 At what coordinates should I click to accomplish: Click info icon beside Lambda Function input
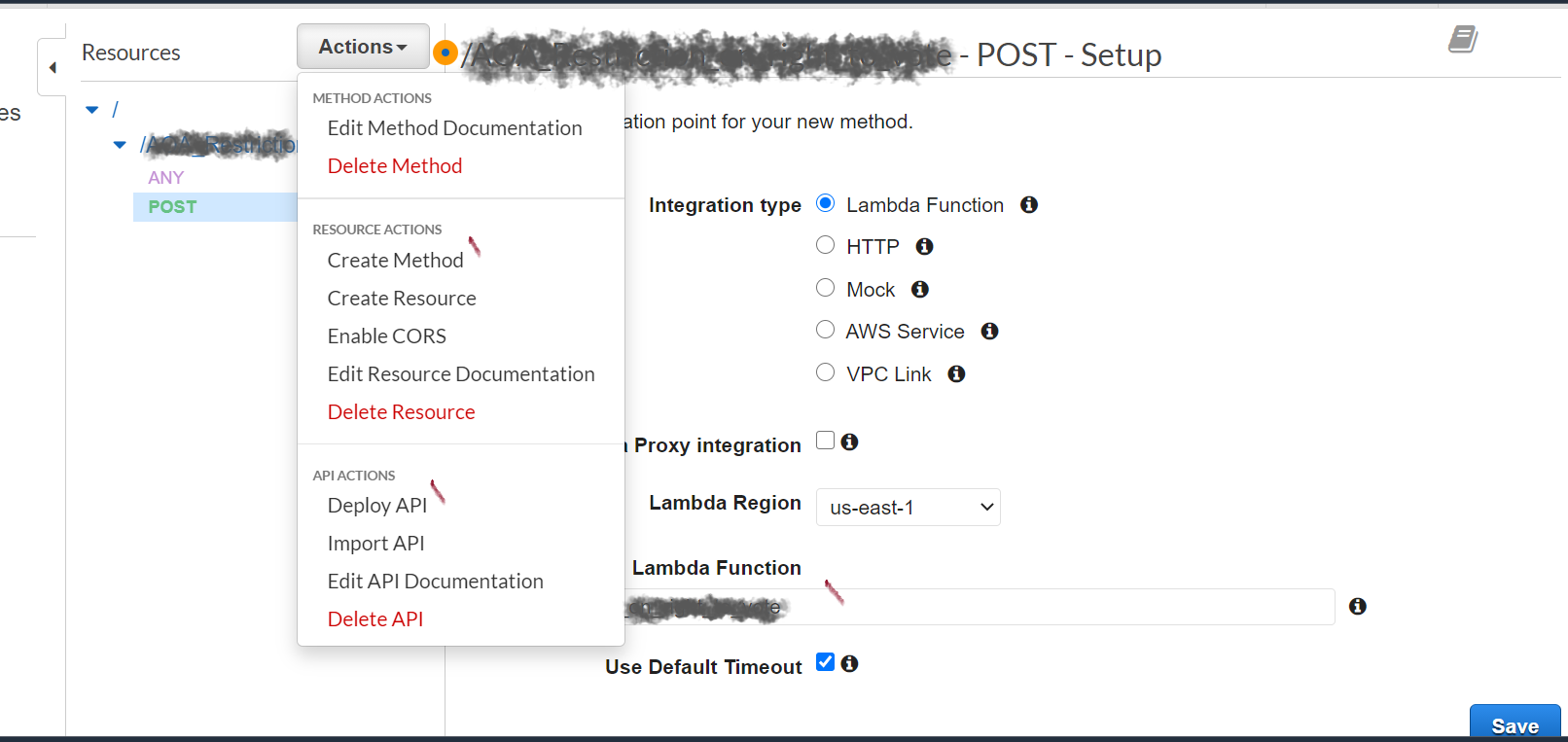[x=1358, y=607]
